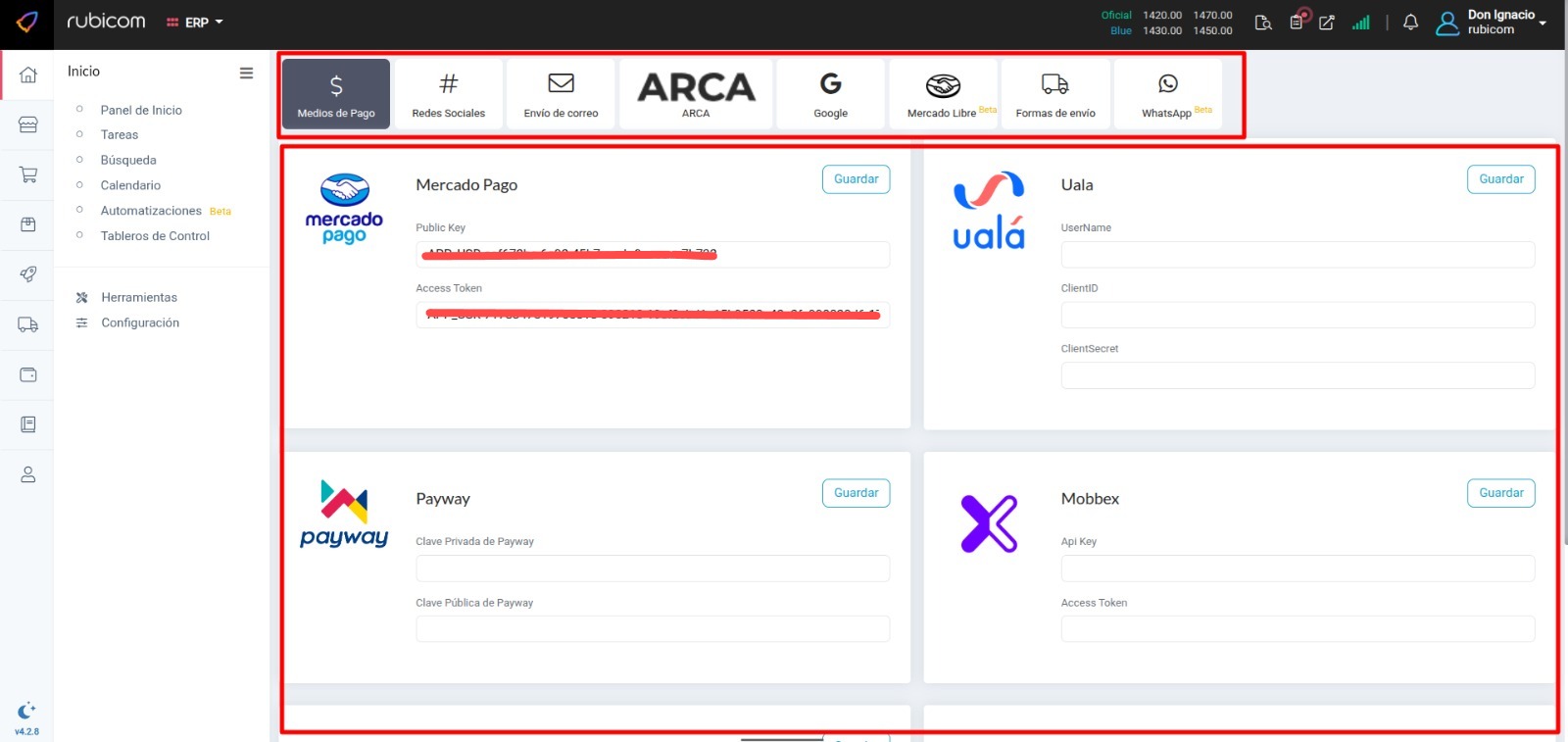Open Configuración in sidebar
The image size is (1568, 742).
click(x=139, y=323)
